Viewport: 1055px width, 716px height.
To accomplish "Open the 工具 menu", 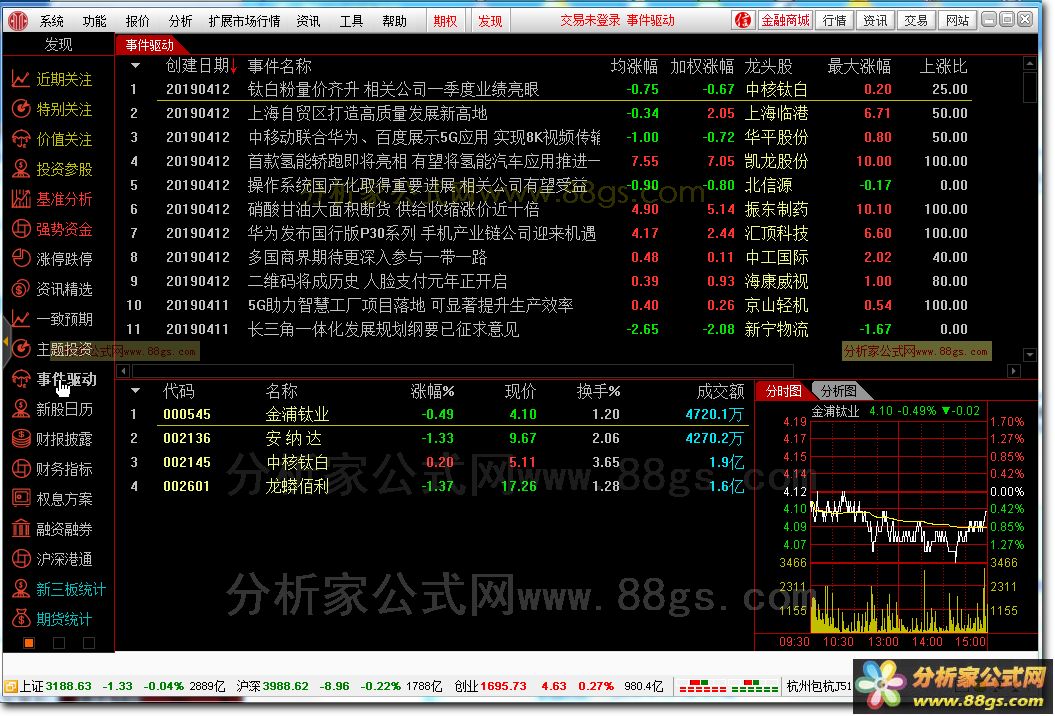I will [x=351, y=22].
